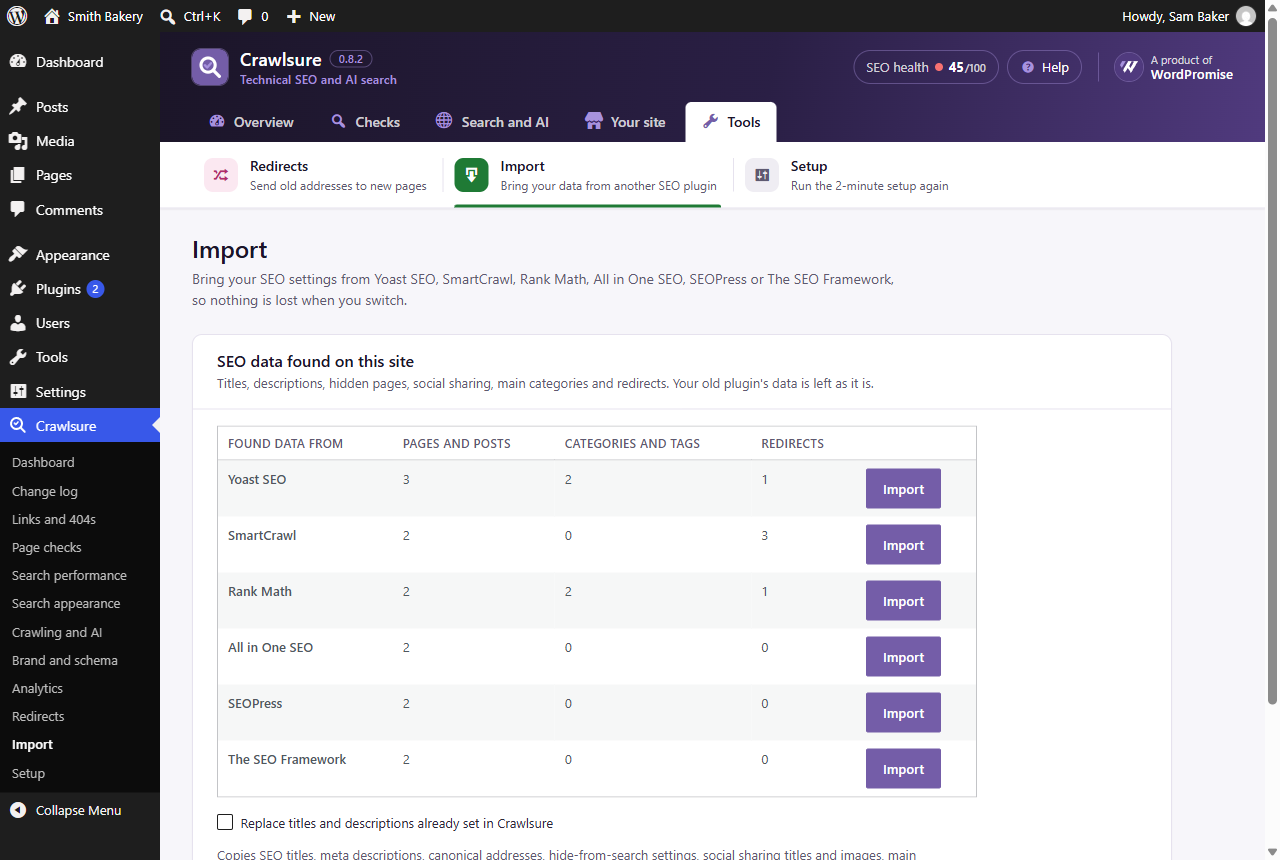Screen dimensions: 1280x860
Task: Open Crawling and AI submenu item
Action: (57, 632)
